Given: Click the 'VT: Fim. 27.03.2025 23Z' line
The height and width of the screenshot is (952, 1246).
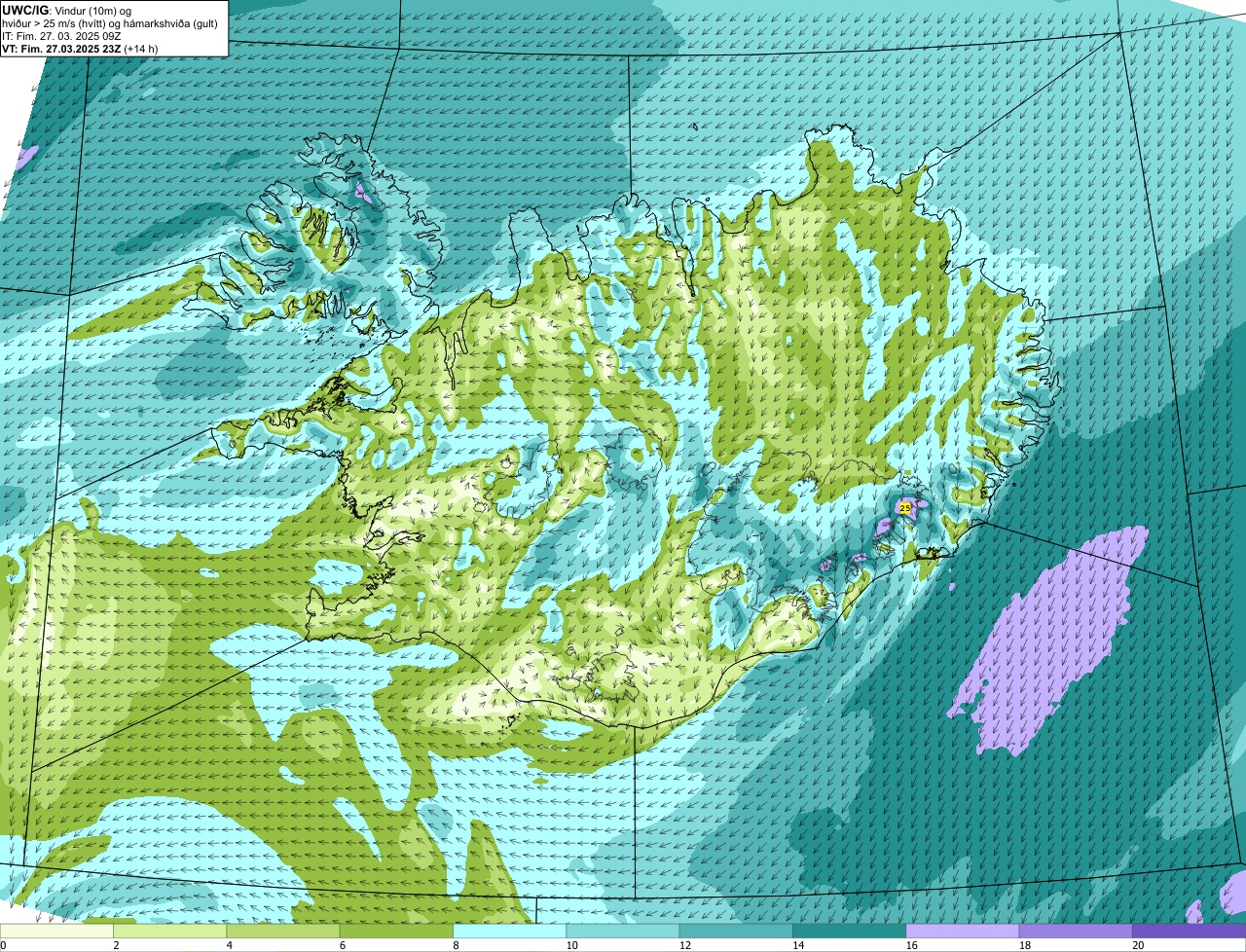Looking at the screenshot, I should coord(61,48).
